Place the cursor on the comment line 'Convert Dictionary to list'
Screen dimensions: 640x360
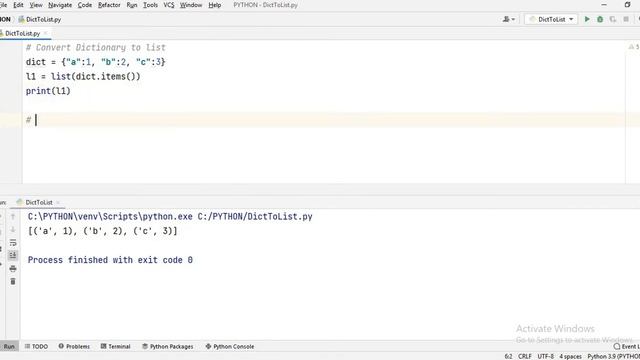tap(96, 47)
